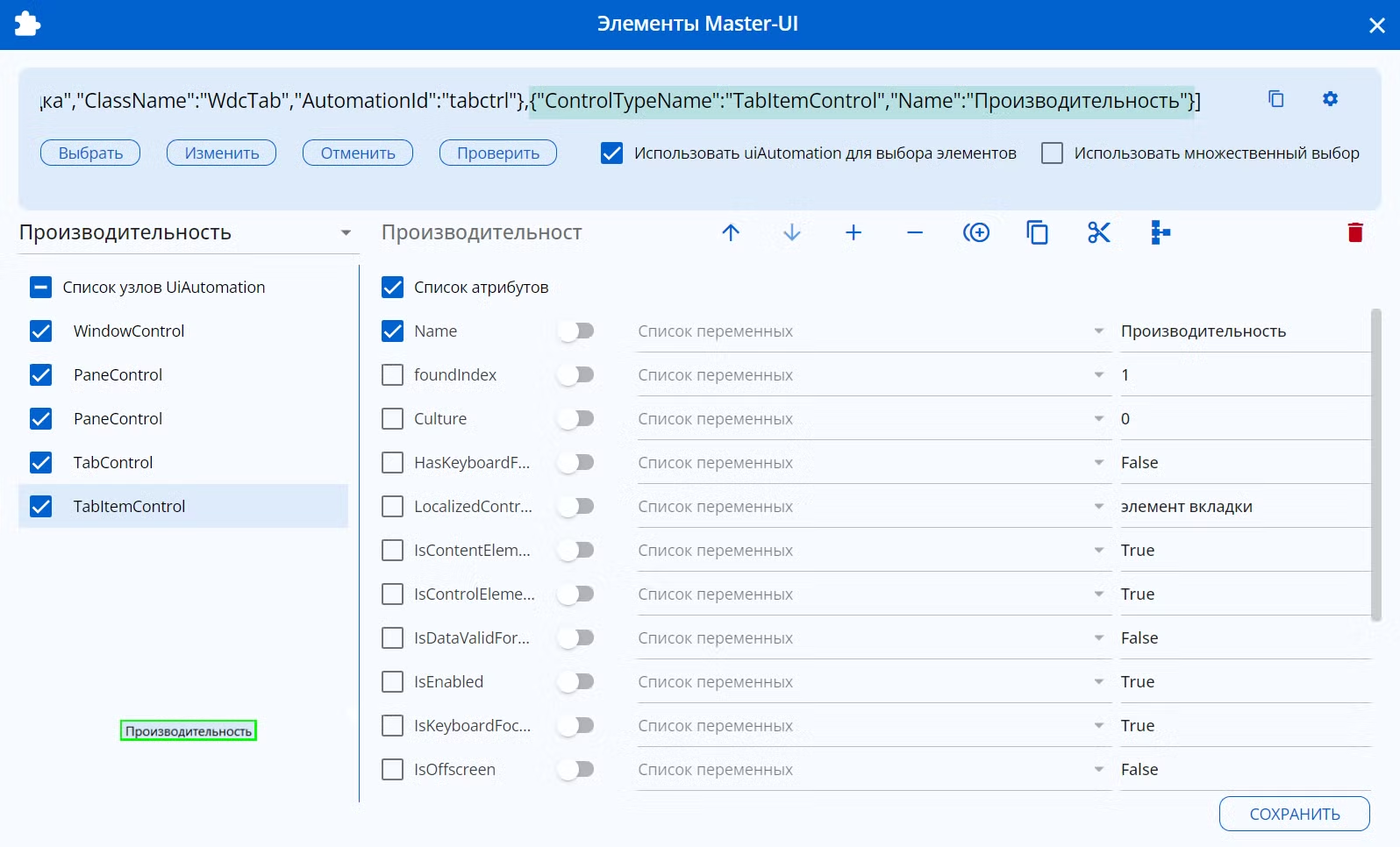Cut element with scissors icon
Image resolution: width=1400 pixels, height=847 pixels.
pyautogui.click(x=1099, y=232)
